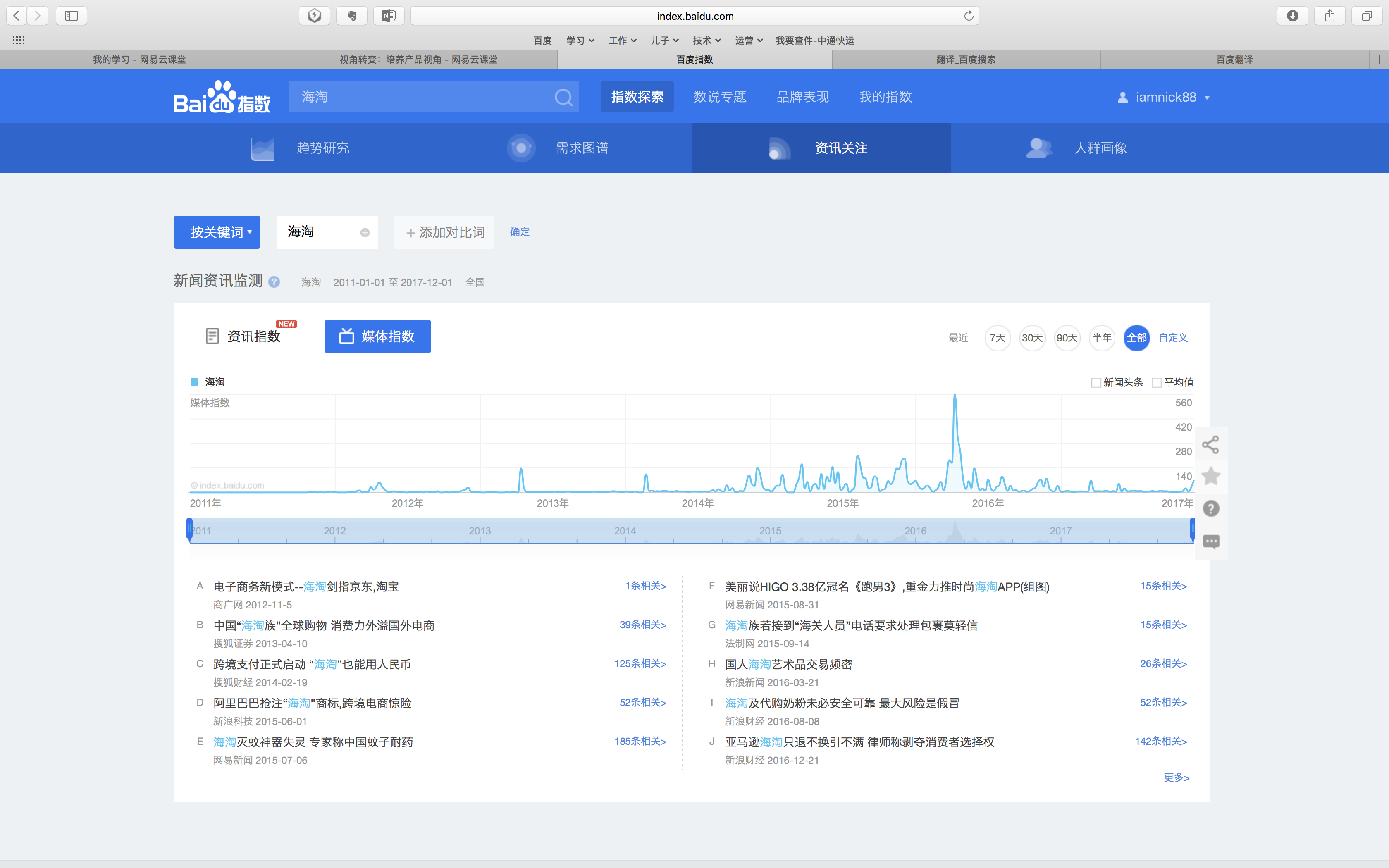Reload the page with the refresh icon

969,16
